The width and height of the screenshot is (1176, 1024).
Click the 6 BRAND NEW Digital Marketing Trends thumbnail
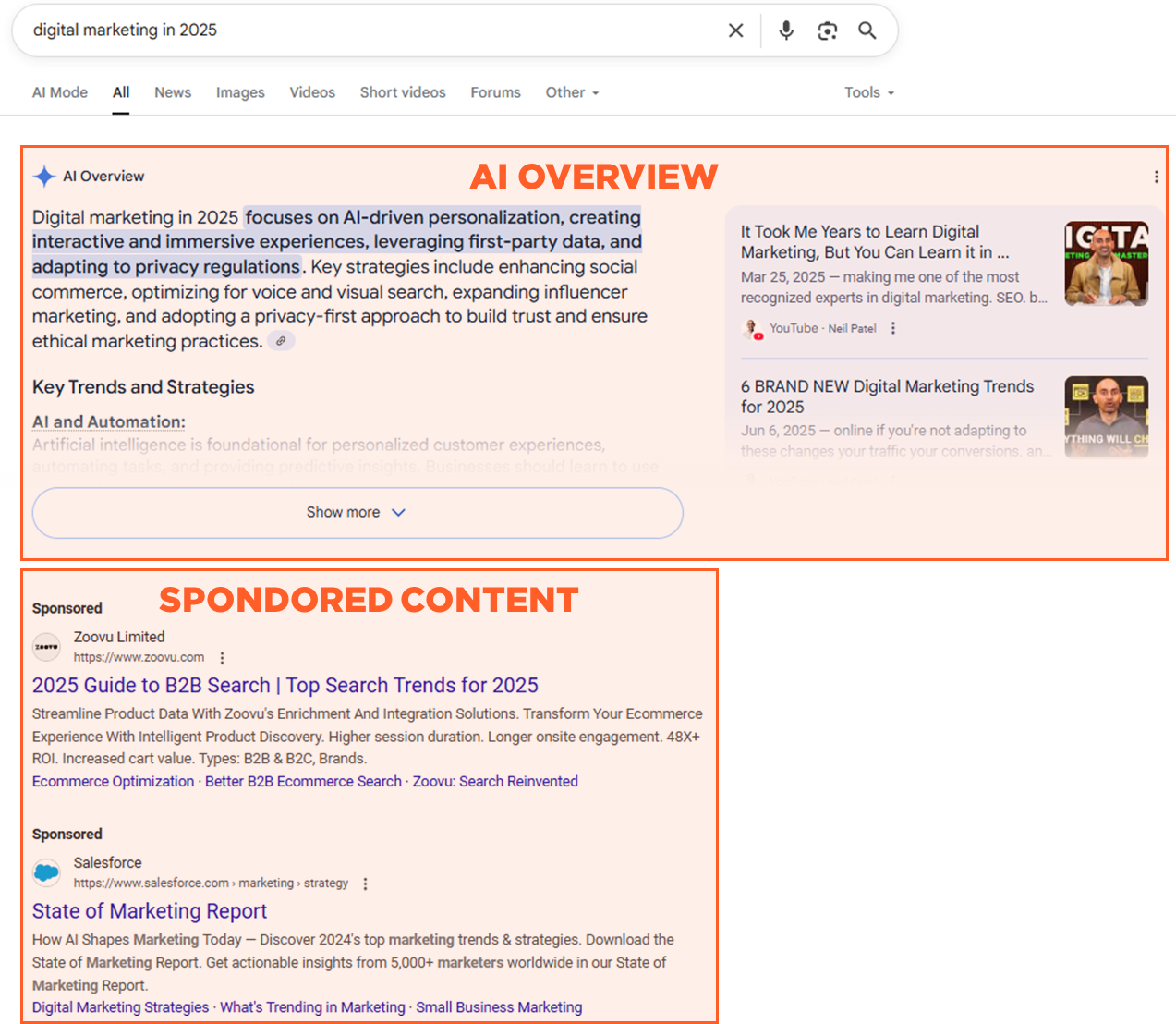pos(1106,416)
